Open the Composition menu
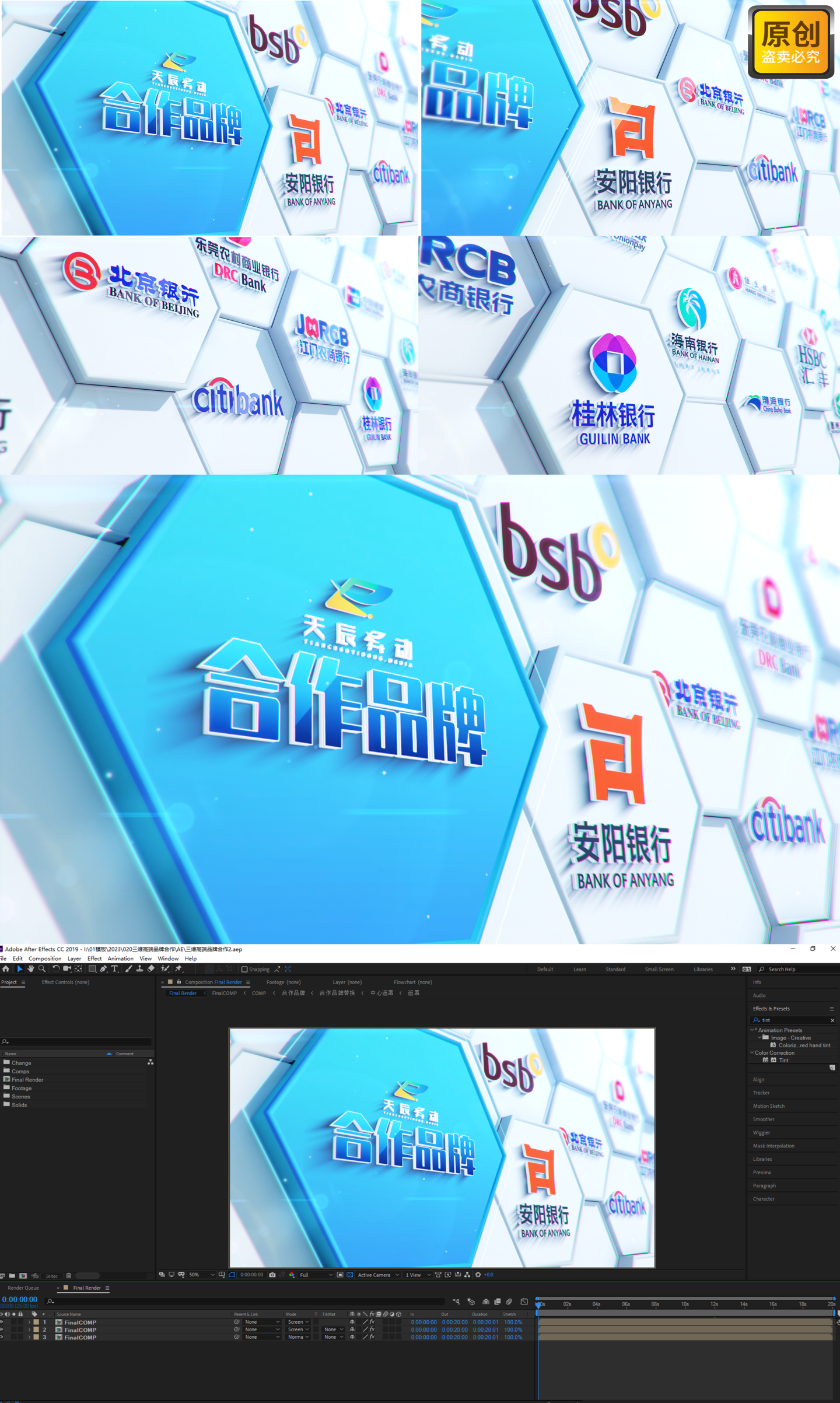840x1403 pixels. pyautogui.click(x=45, y=958)
